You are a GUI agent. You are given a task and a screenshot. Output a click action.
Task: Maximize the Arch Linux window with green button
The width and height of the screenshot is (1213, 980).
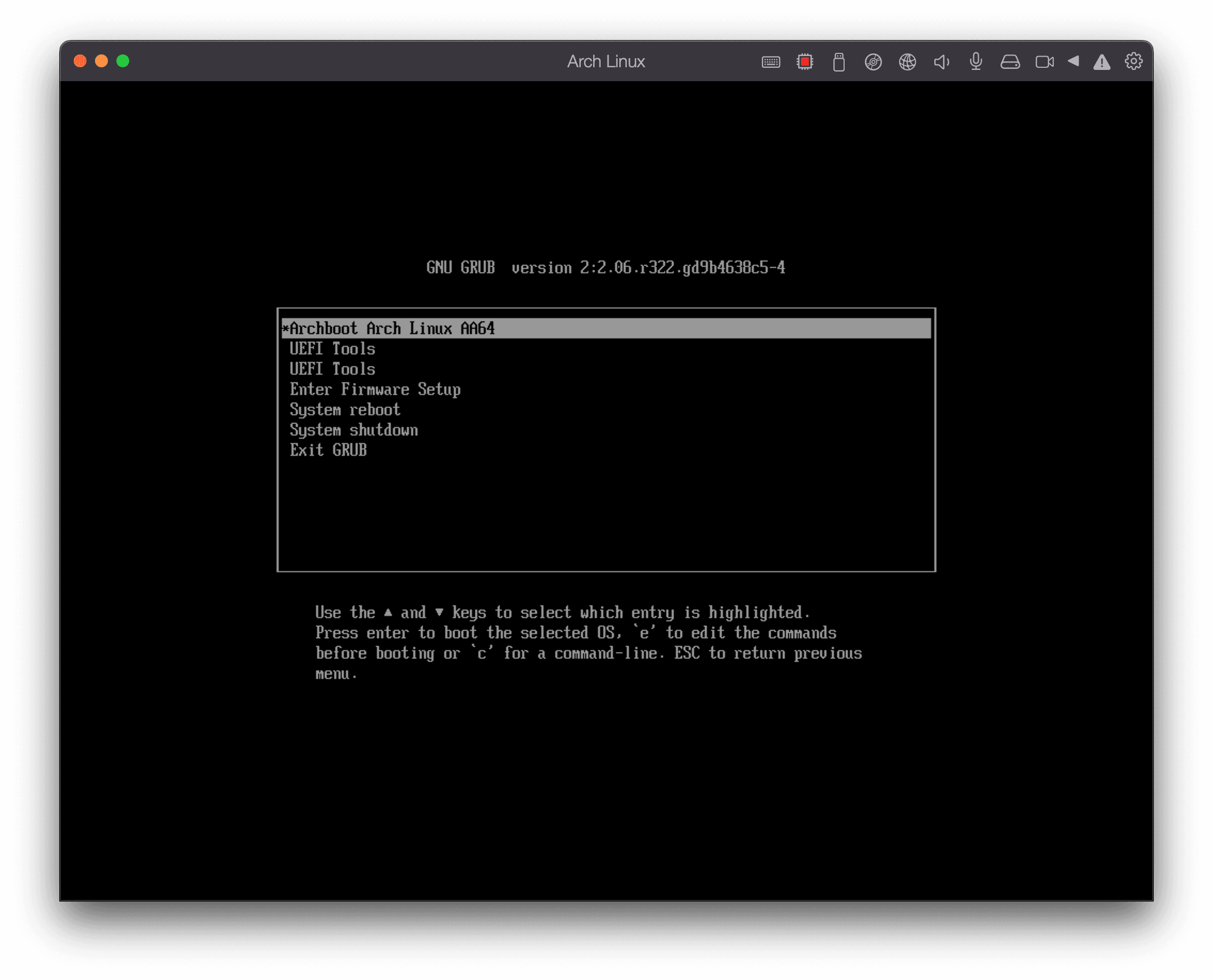tap(123, 61)
